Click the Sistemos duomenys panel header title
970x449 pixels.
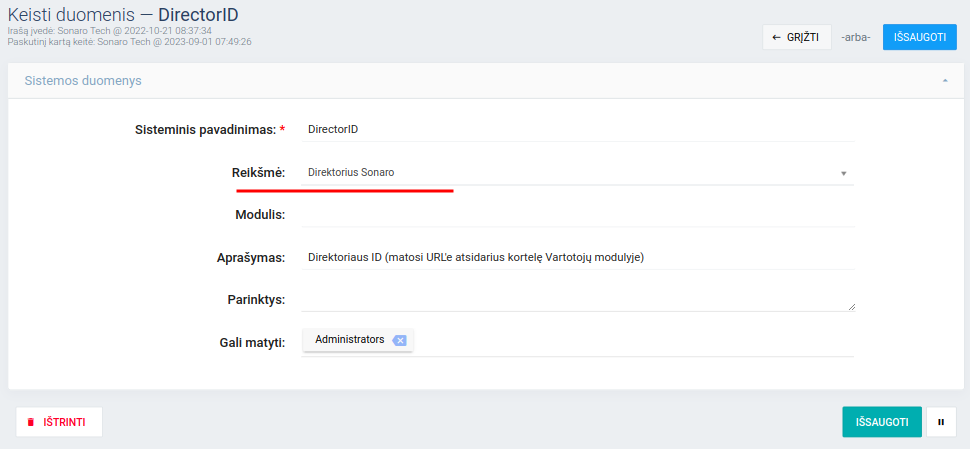coord(83,80)
